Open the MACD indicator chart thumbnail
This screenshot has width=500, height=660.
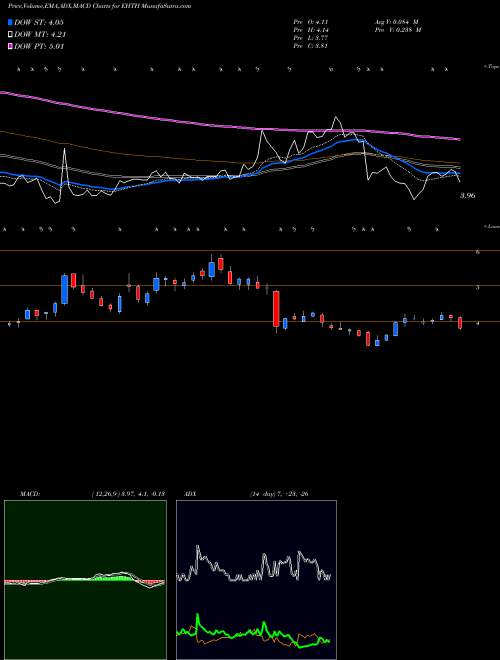click(x=85, y=580)
